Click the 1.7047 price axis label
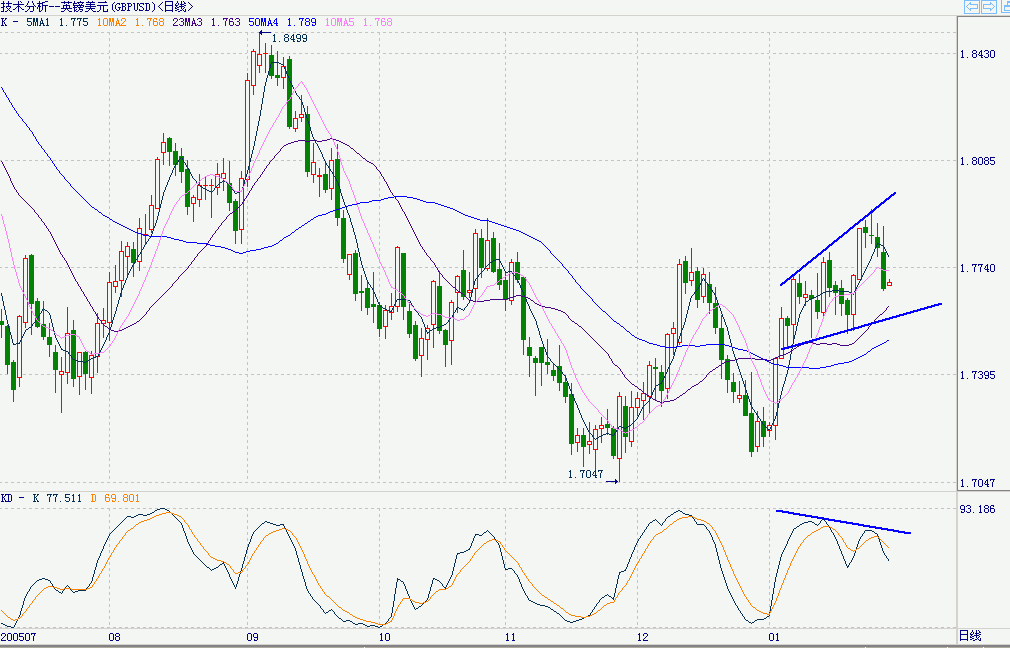Image resolution: width=1010 pixels, height=648 pixels. [x=977, y=482]
